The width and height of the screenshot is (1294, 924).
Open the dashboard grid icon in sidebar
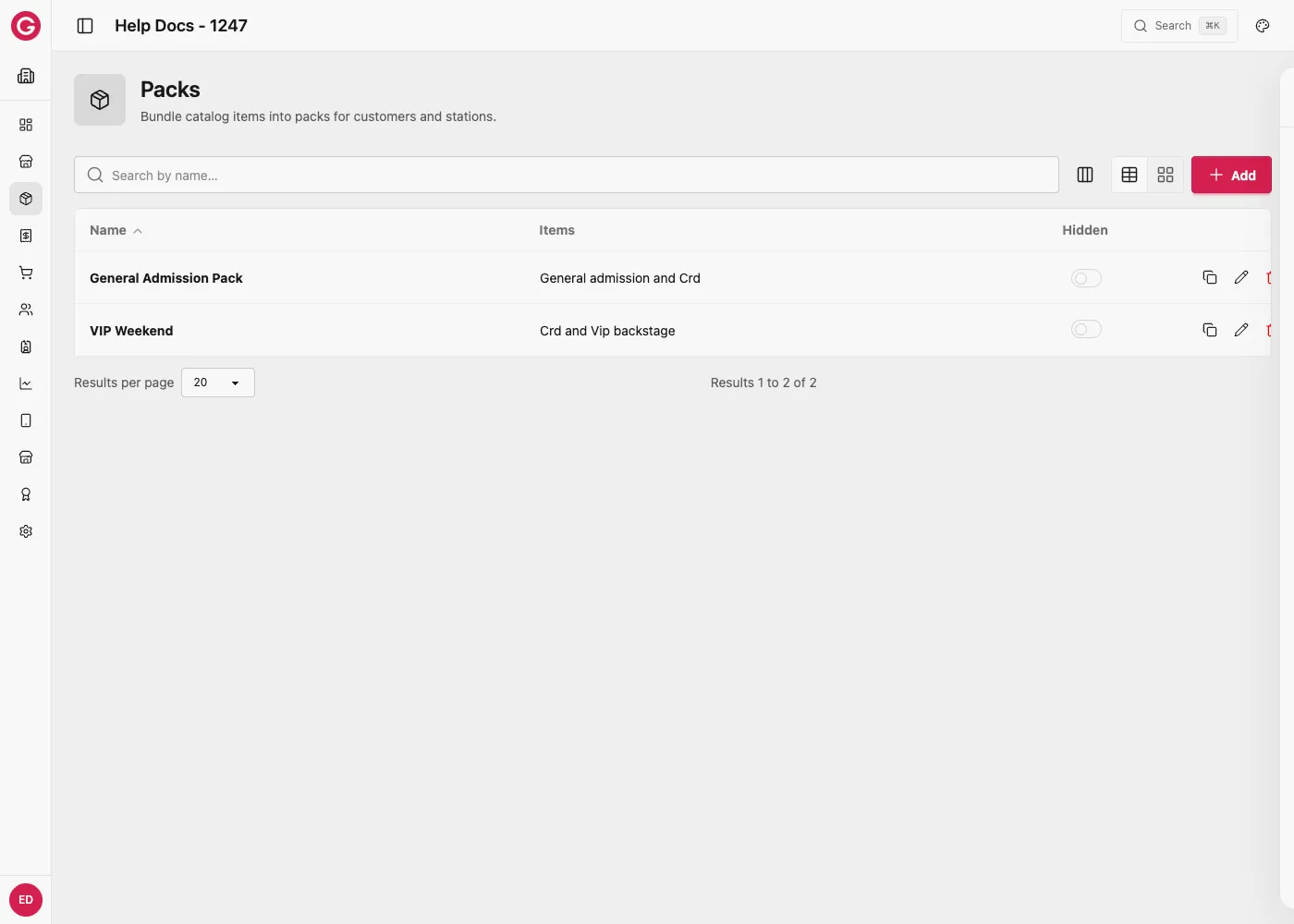click(26, 125)
